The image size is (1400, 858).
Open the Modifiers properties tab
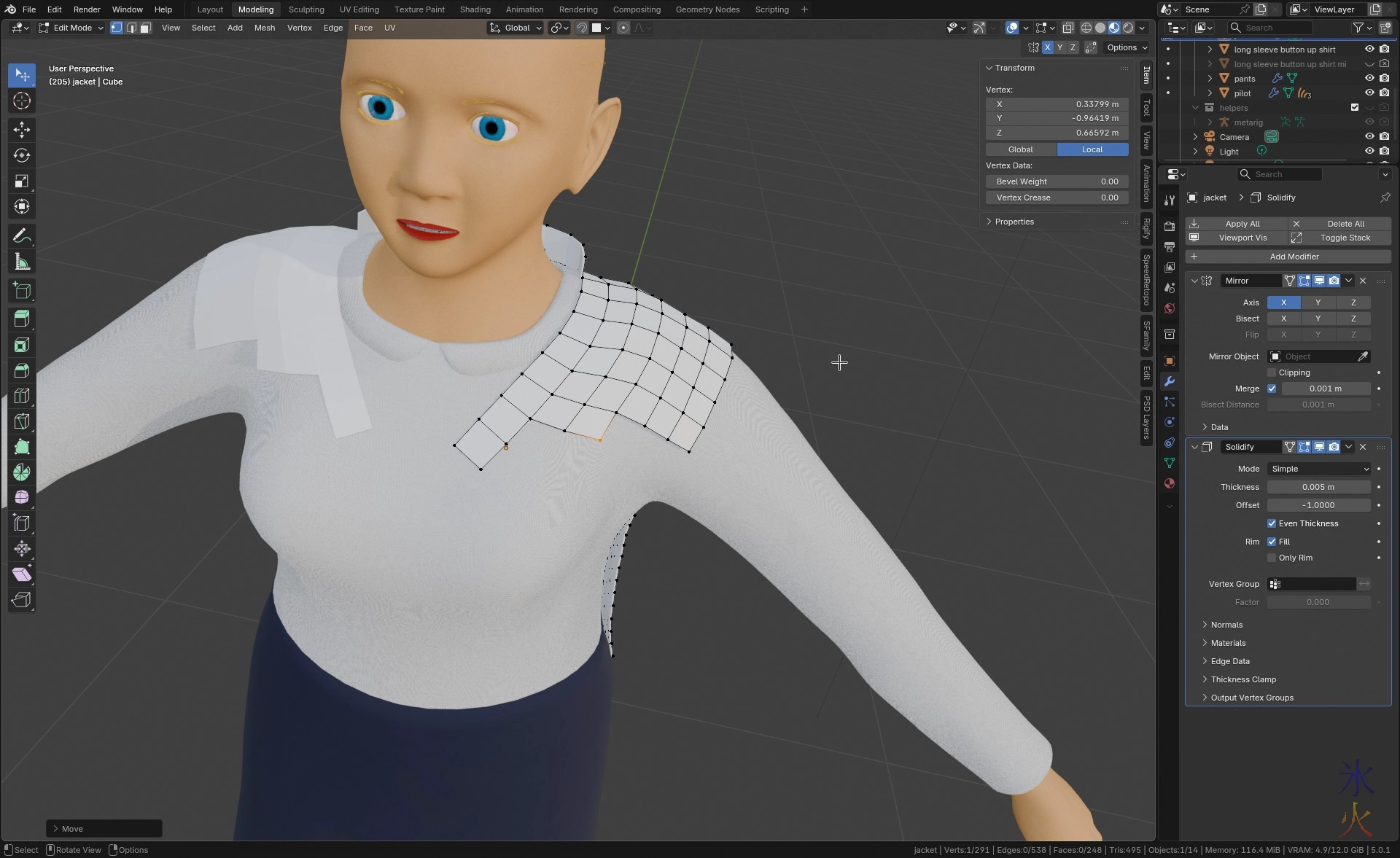pos(1170,381)
